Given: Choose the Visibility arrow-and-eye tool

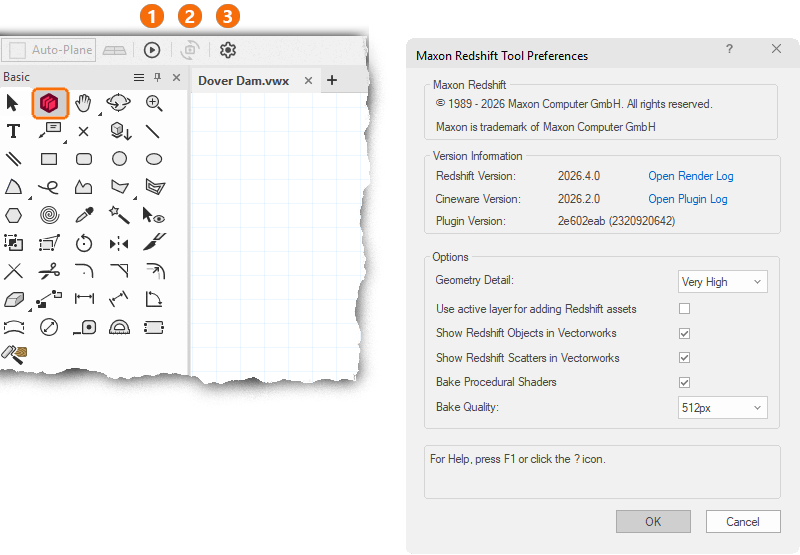Looking at the screenshot, I should tap(154, 215).
